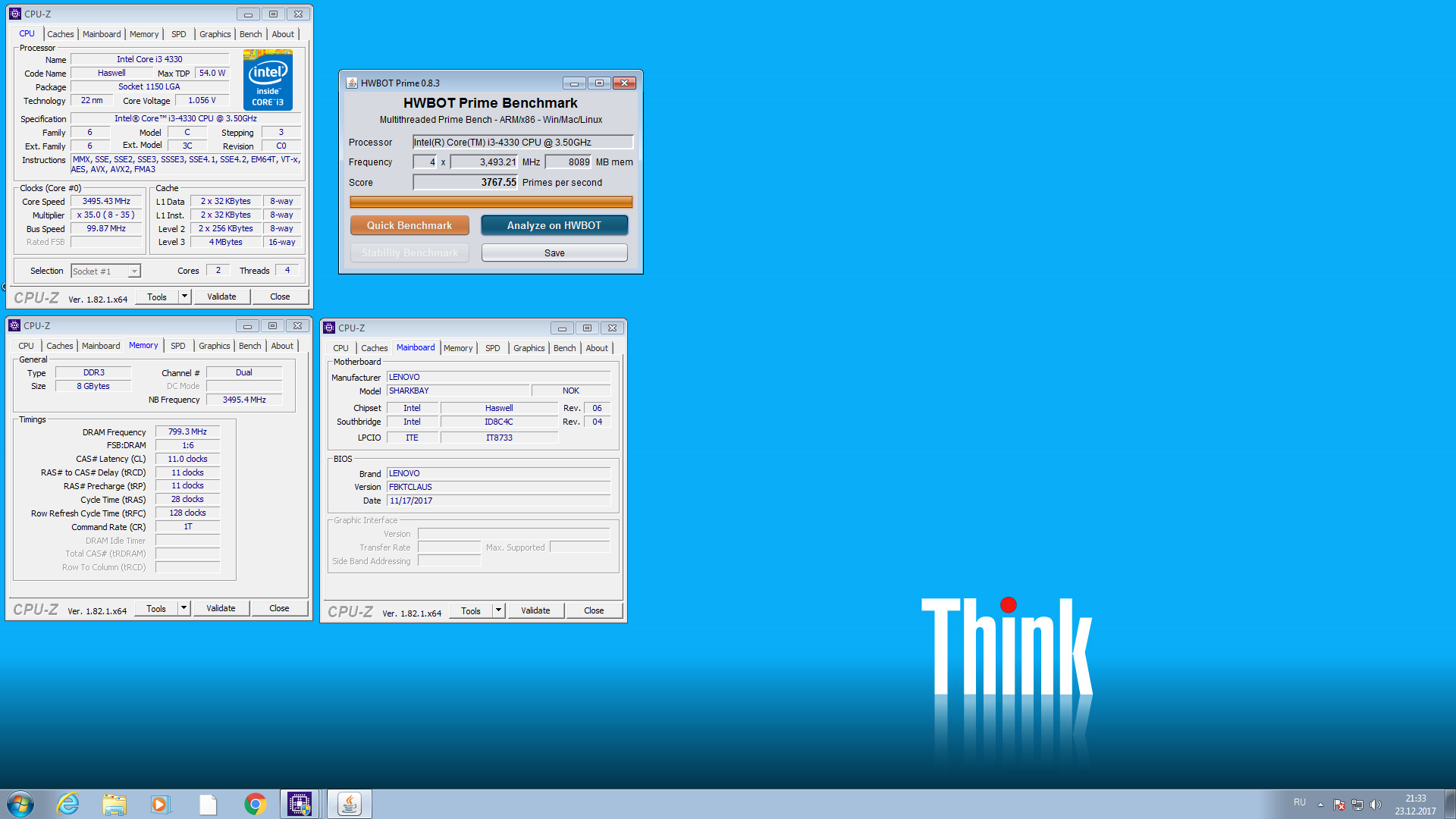Click the HWBOT Processor name field

coord(522,142)
